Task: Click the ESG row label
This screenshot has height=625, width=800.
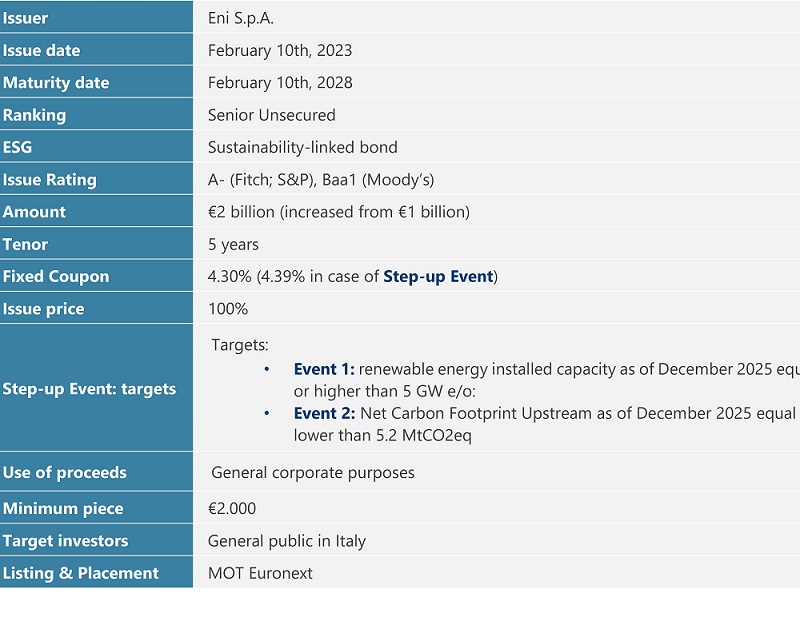Action: 18,147
